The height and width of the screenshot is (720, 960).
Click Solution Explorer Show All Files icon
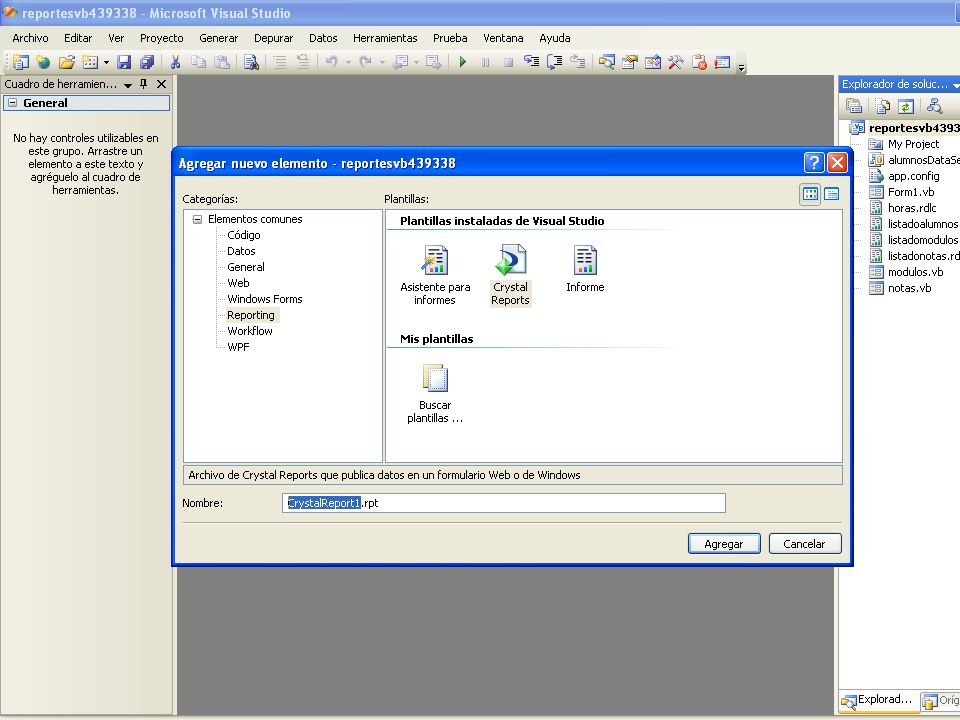click(882, 106)
